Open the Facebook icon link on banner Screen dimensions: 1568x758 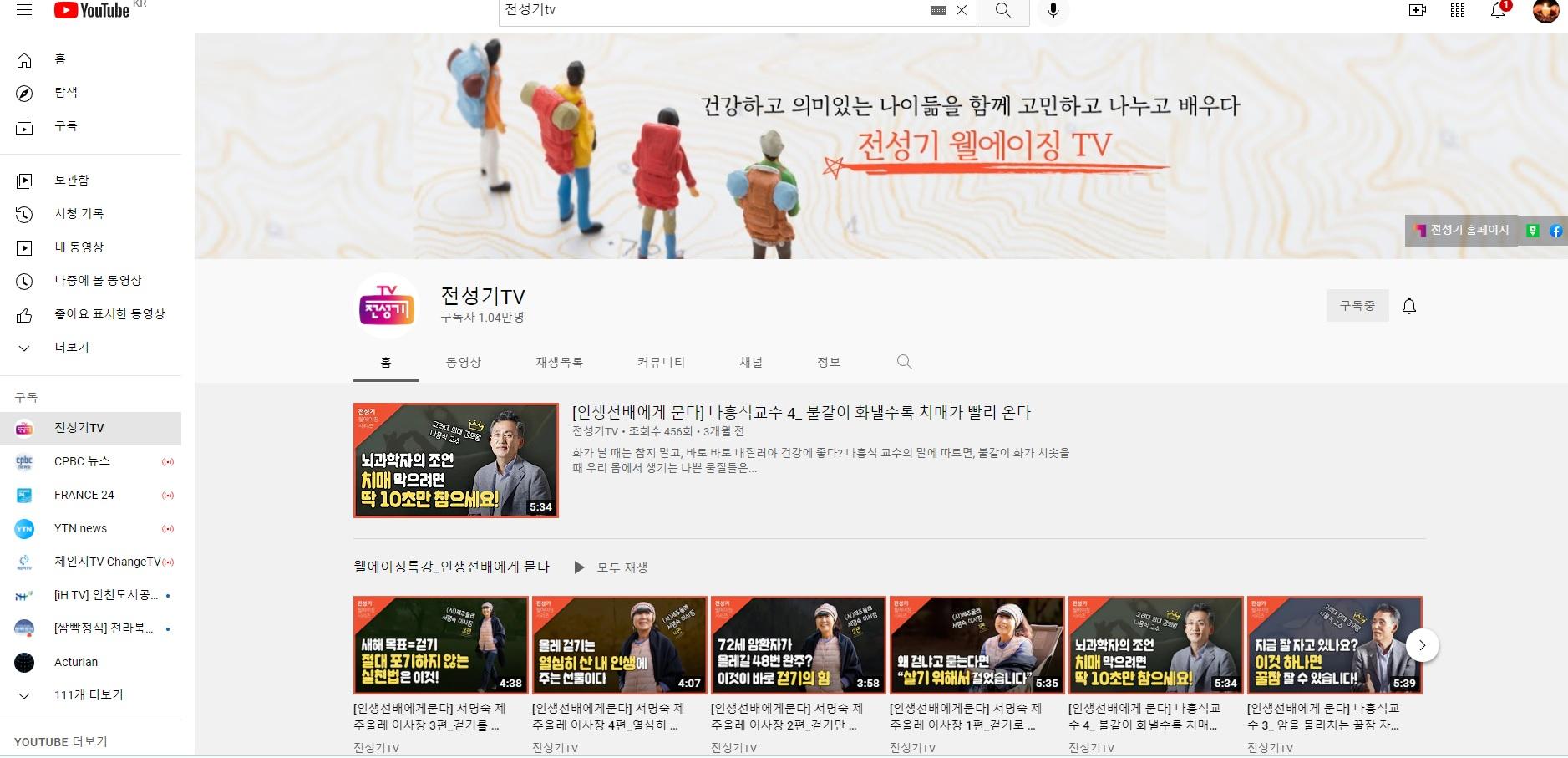pyautogui.click(x=1556, y=231)
